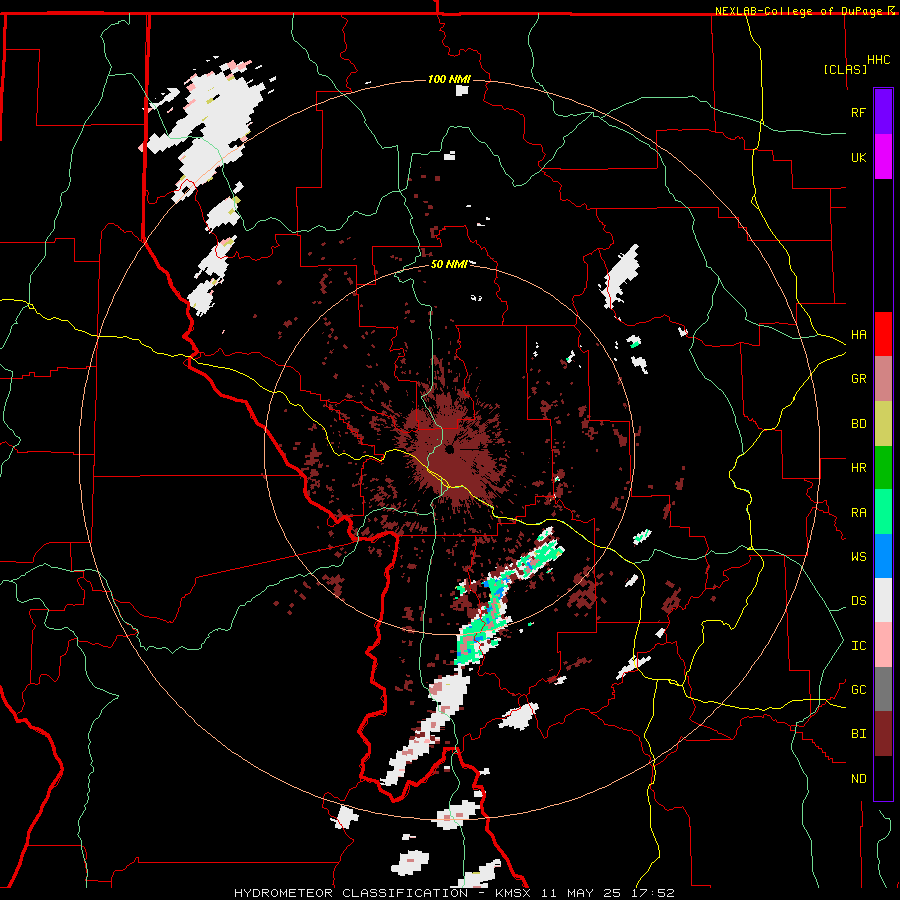Click the HR green legend swatch

coord(883,468)
